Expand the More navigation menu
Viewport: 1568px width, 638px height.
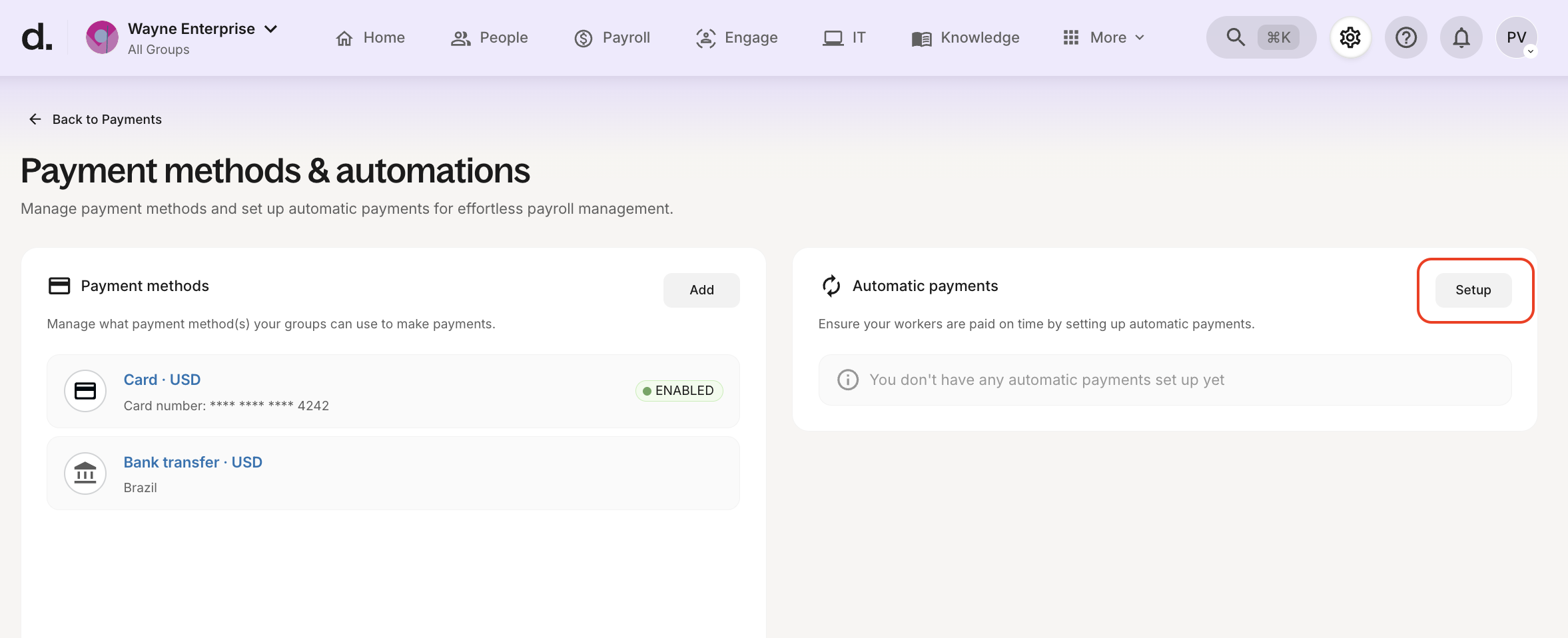1104,37
